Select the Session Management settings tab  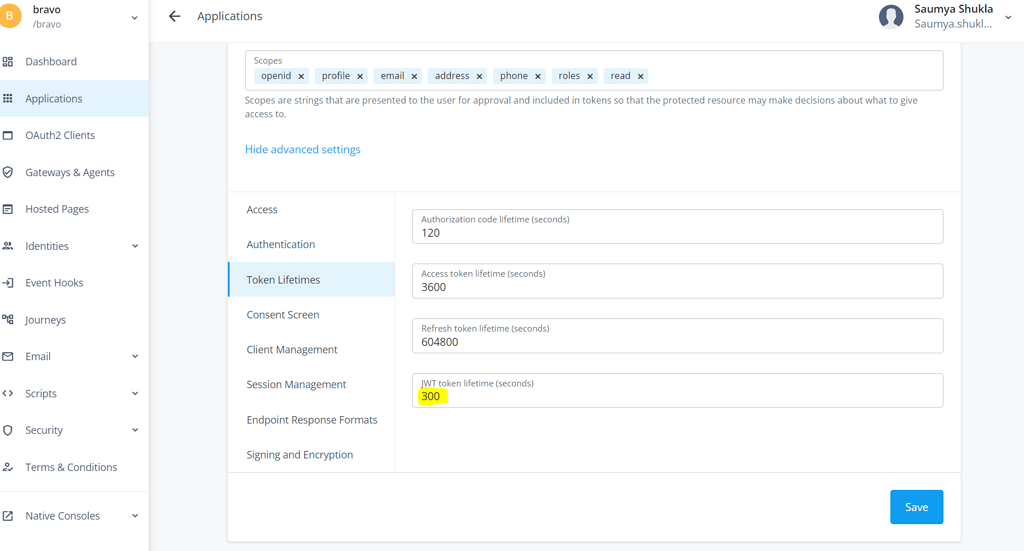click(x=296, y=385)
